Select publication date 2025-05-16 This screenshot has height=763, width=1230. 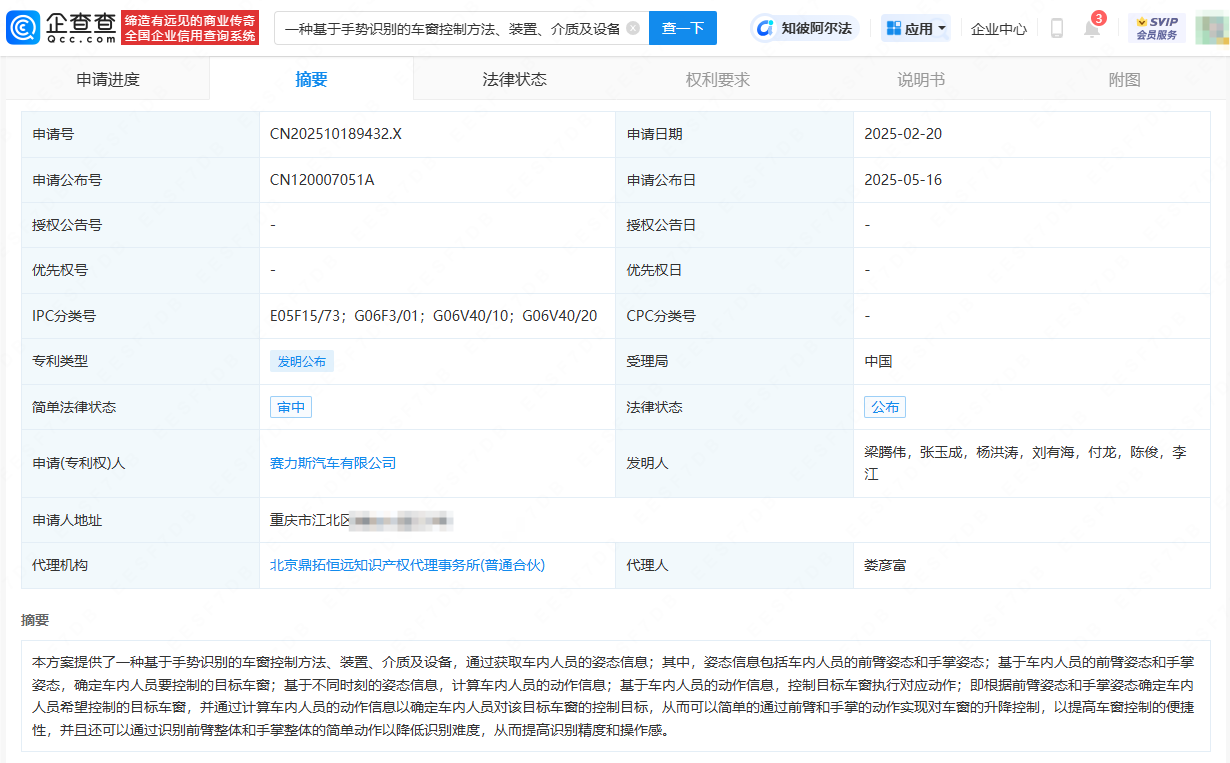pos(903,180)
